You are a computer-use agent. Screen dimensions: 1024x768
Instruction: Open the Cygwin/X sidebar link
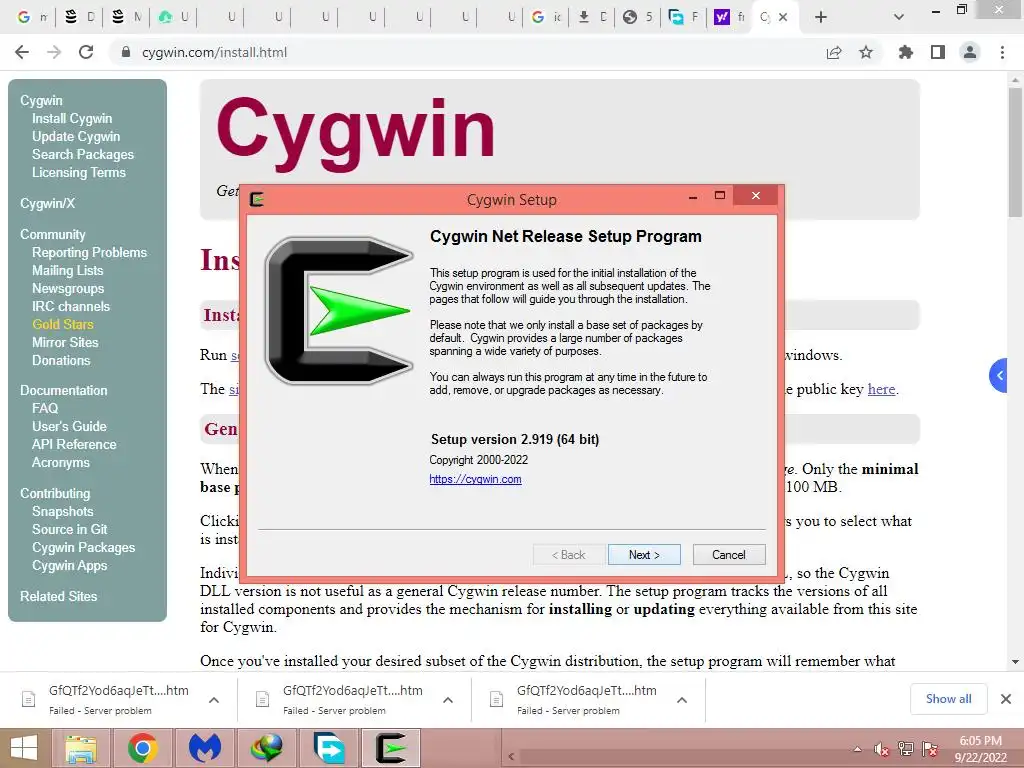click(x=47, y=203)
